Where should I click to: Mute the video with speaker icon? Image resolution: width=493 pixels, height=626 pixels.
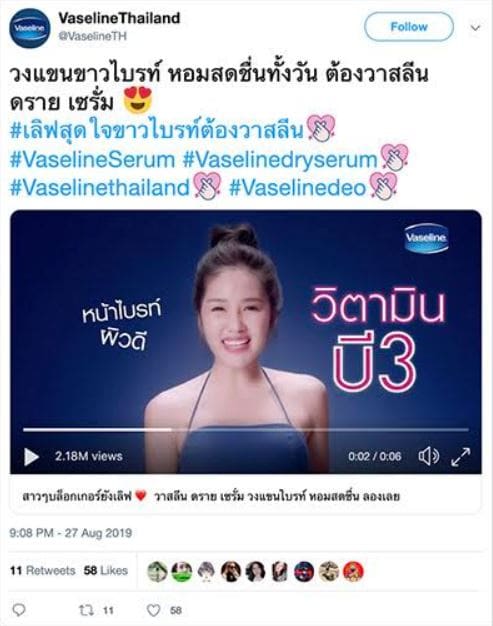429,456
